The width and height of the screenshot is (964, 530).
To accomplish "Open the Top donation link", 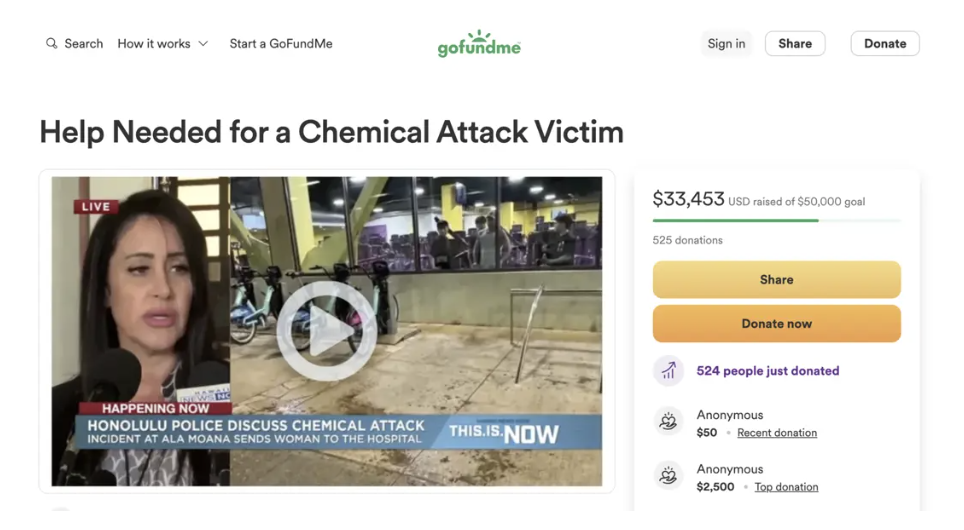I will pyautogui.click(x=786, y=487).
